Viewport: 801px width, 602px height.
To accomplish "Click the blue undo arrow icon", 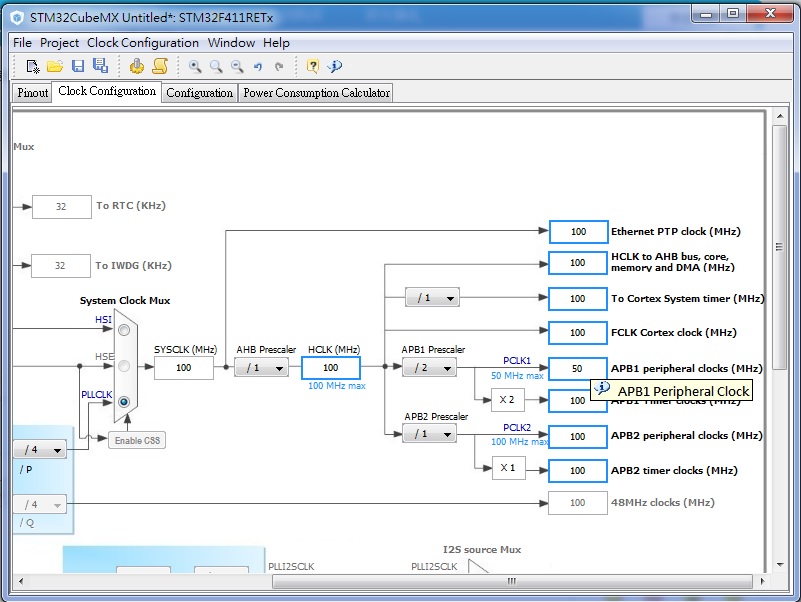I will coord(258,66).
